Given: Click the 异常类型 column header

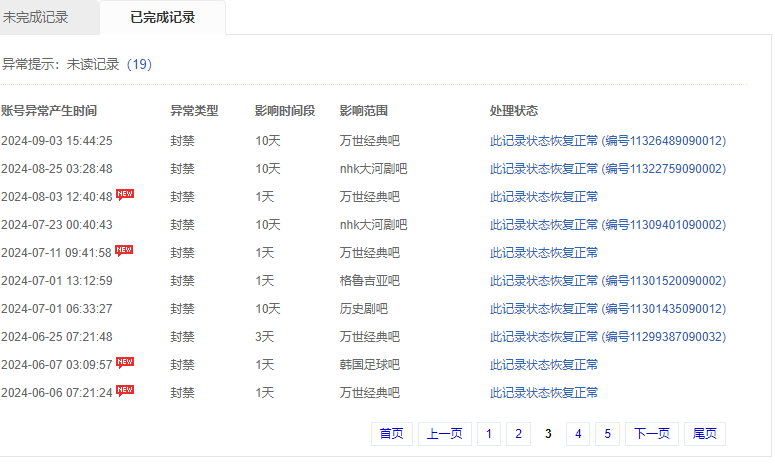Looking at the screenshot, I should click(194, 111).
